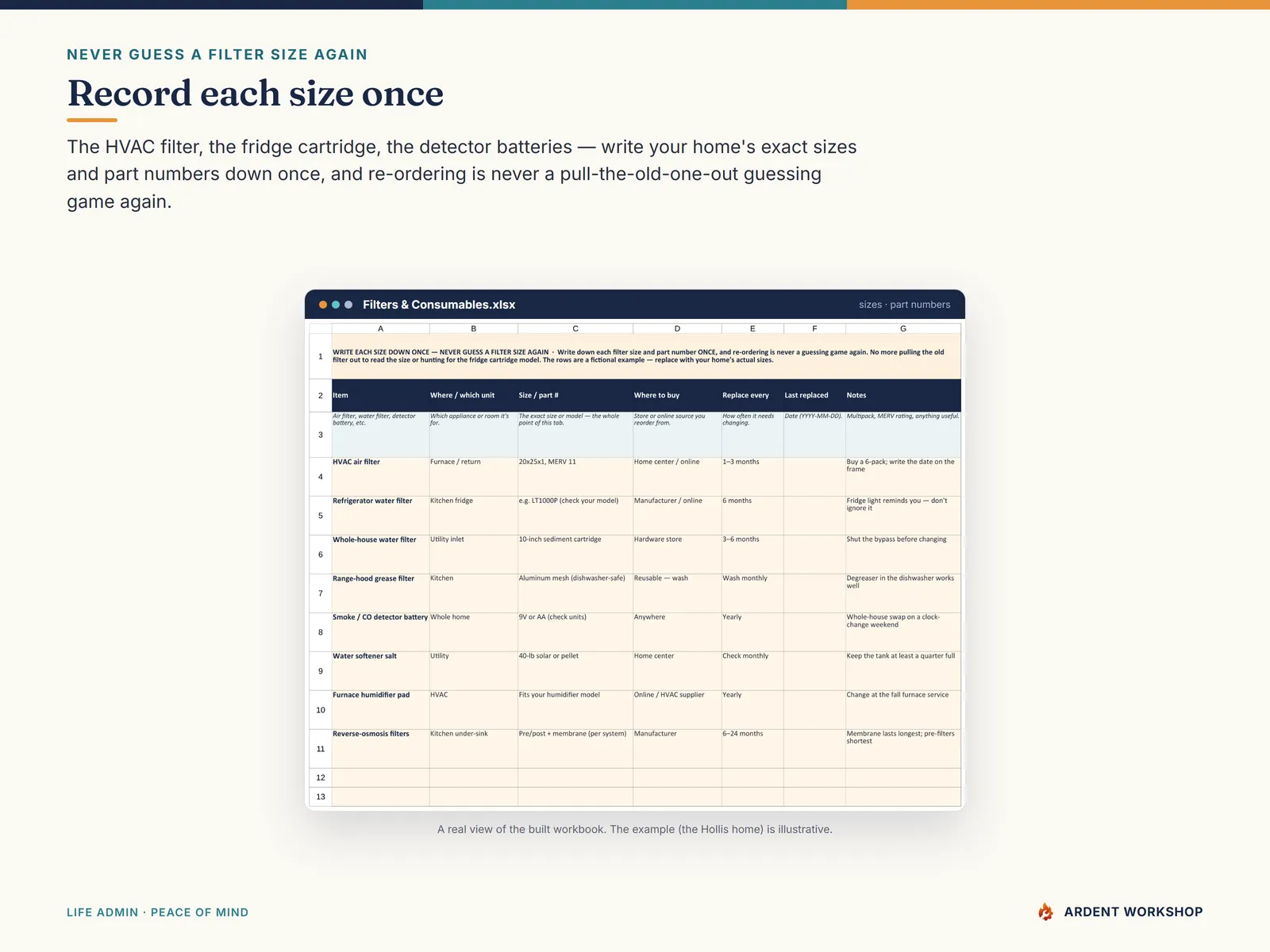Click the 'Reusable — wash' cell
Screen dimensions: 1270x952
tap(677, 593)
